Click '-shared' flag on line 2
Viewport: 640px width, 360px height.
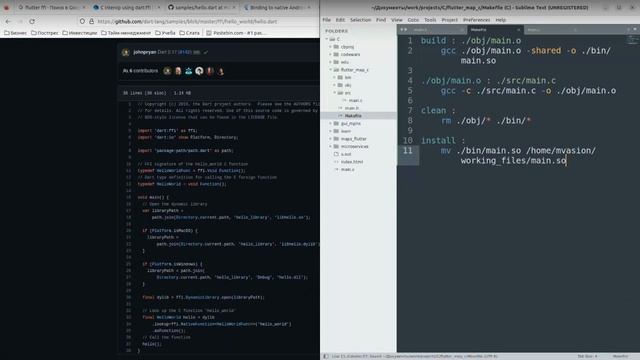(544, 51)
